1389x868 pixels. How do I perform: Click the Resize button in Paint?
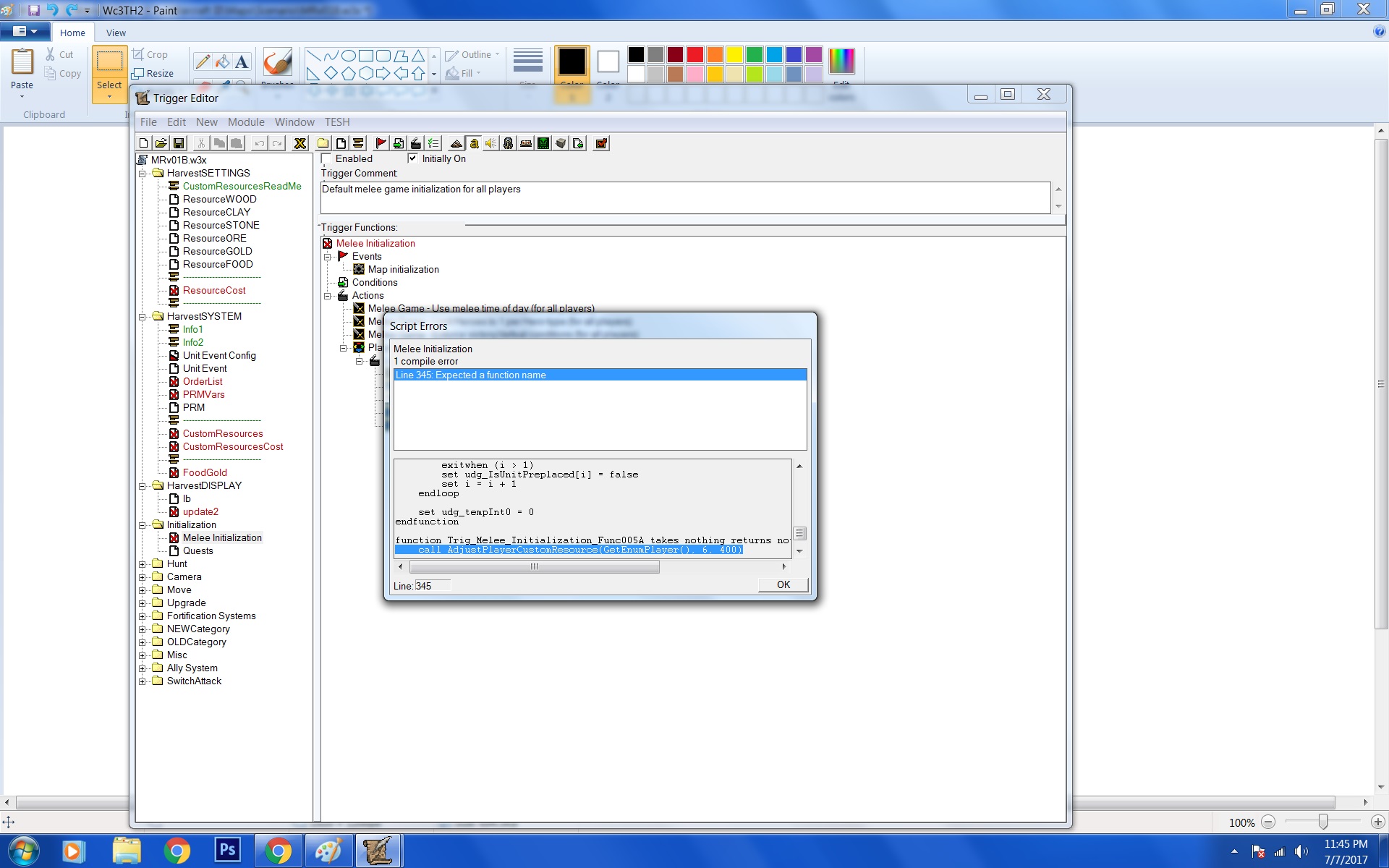click(x=153, y=73)
